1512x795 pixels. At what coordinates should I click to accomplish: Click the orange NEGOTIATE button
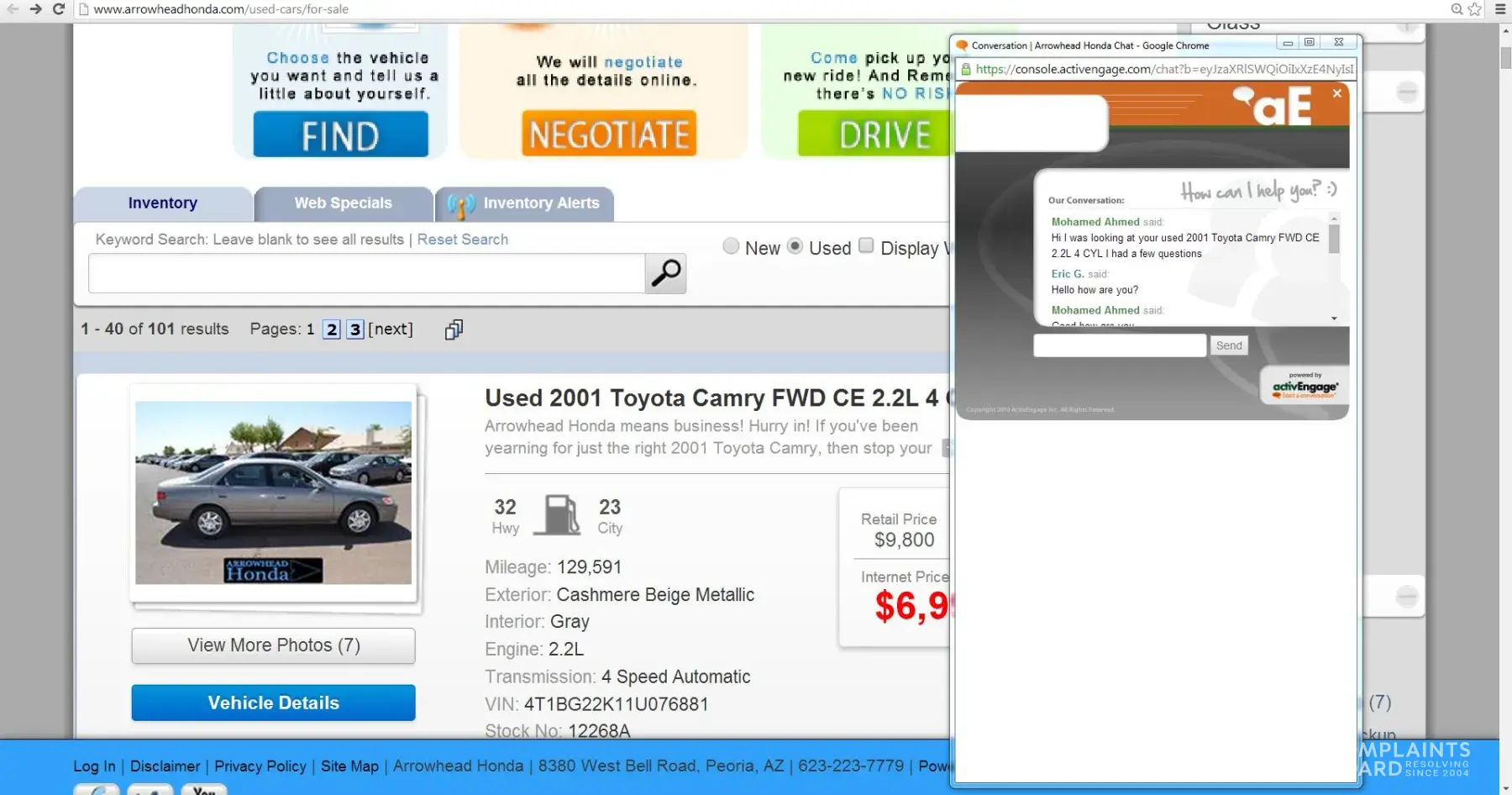609,134
